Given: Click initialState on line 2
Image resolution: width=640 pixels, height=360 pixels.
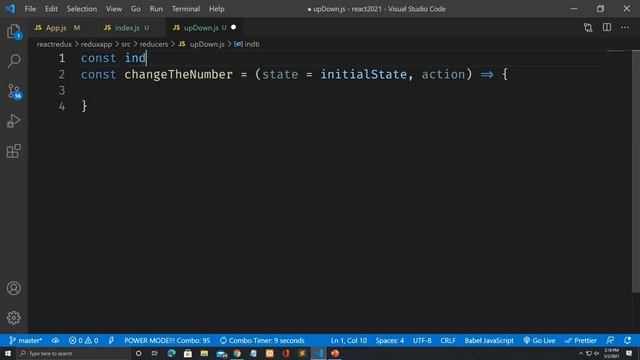Looking at the screenshot, I should coord(364,74).
